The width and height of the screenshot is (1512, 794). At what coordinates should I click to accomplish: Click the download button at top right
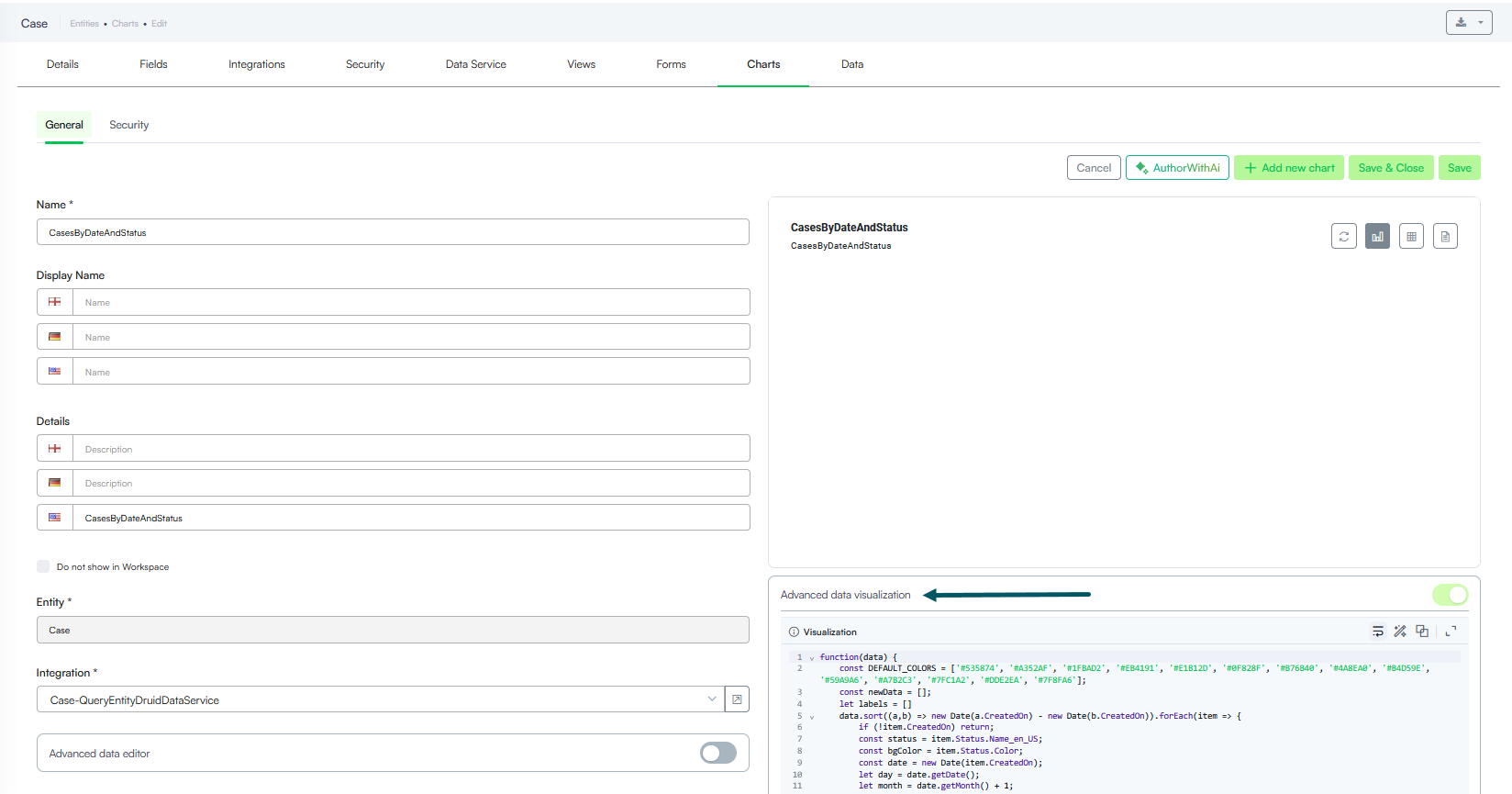[x=1469, y=22]
